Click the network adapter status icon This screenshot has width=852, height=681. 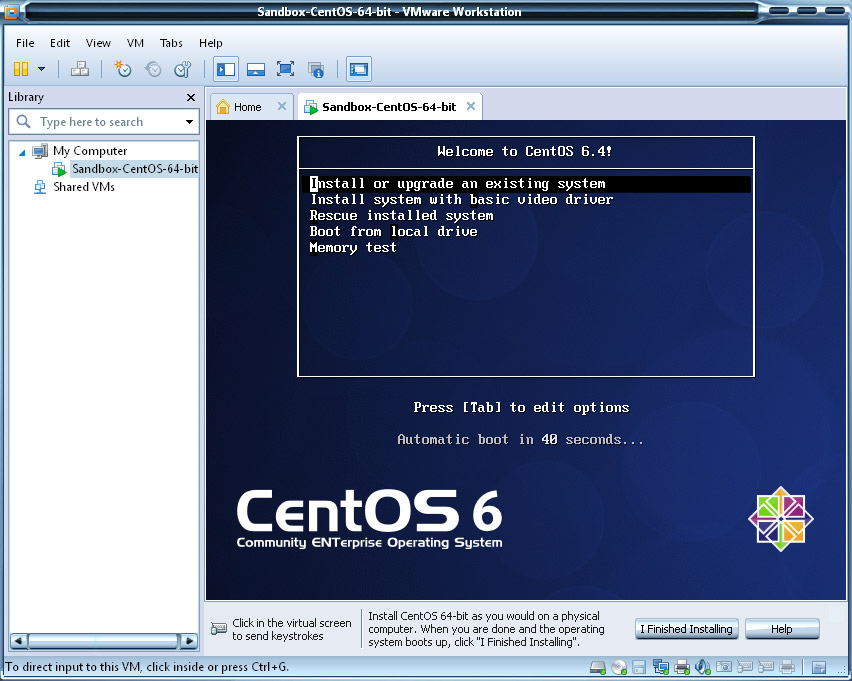click(x=661, y=667)
